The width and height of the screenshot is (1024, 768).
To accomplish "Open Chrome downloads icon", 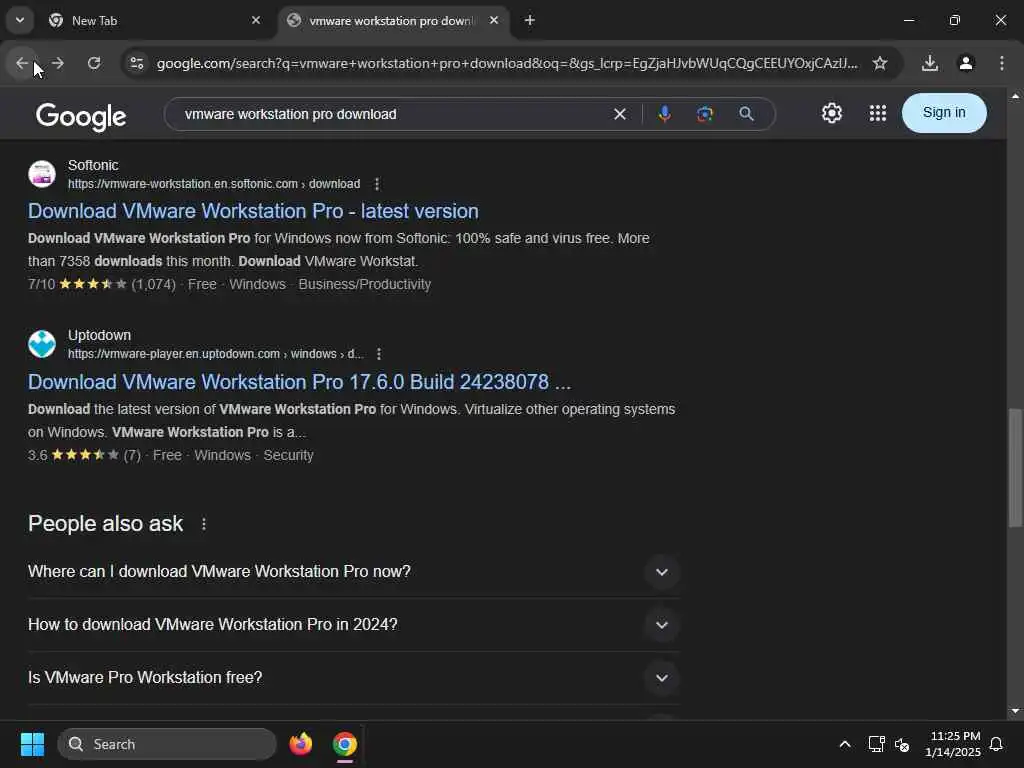I will 929,63.
